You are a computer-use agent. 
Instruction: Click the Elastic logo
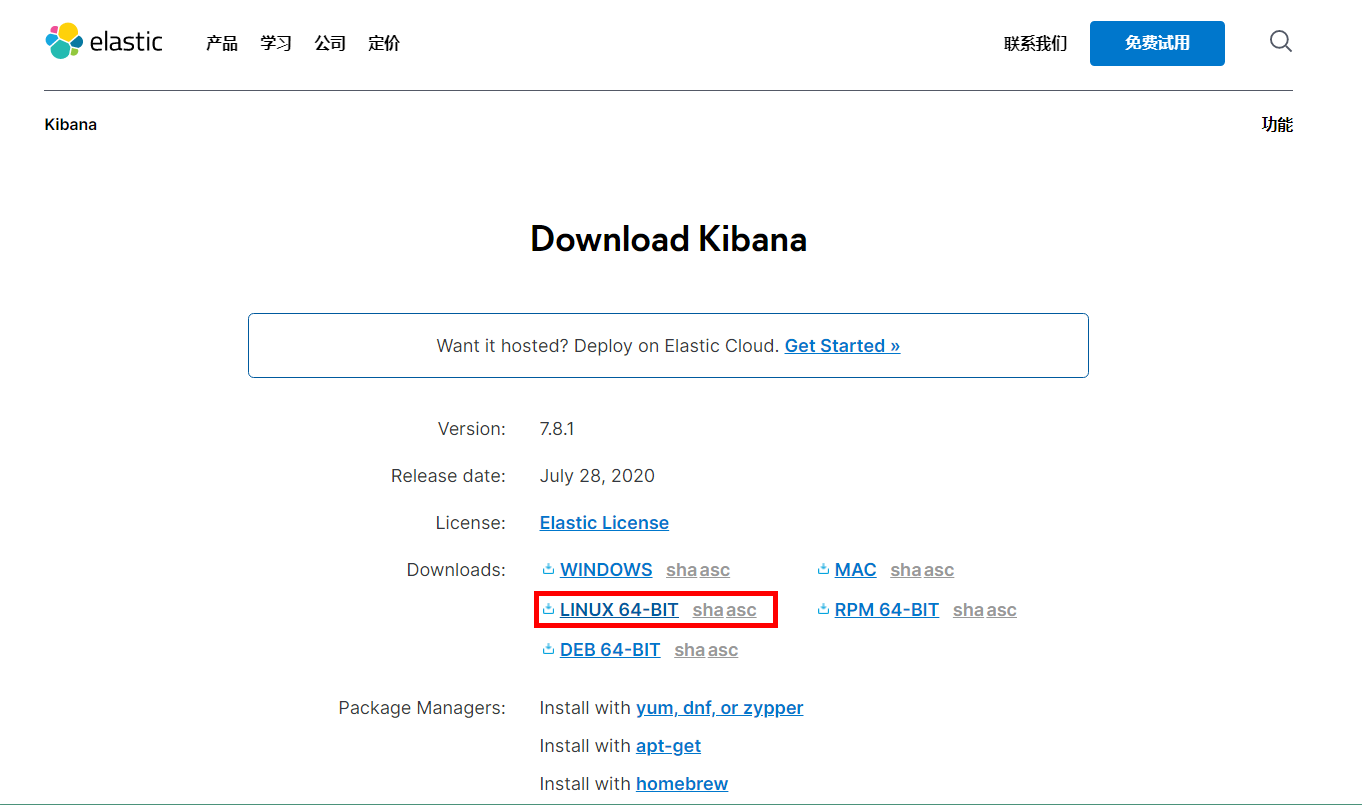pyautogui.click(x=104, y=42)
